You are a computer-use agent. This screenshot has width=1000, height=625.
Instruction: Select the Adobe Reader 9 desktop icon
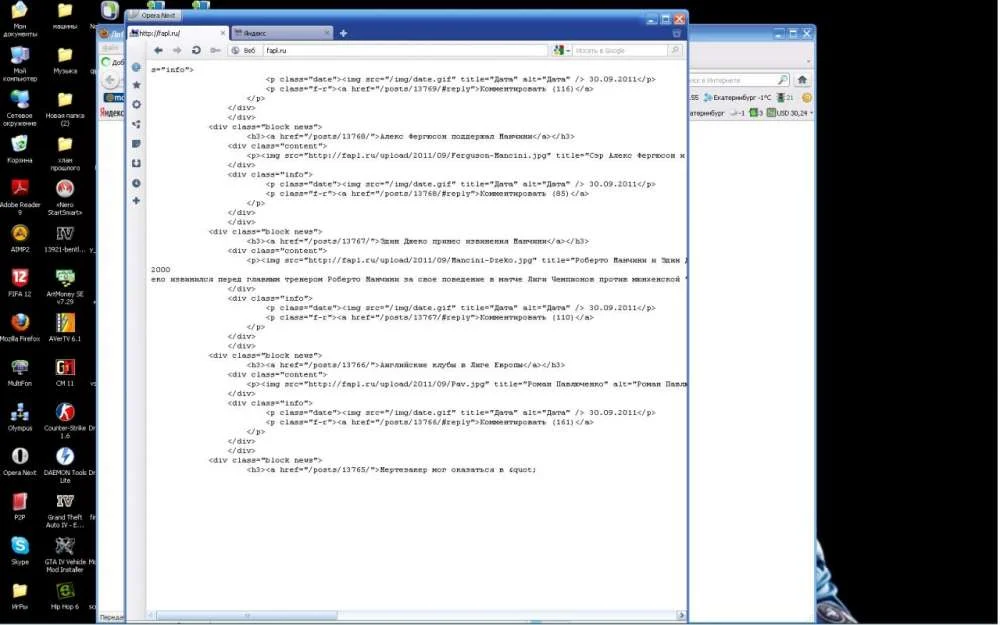tap(20, 197)
